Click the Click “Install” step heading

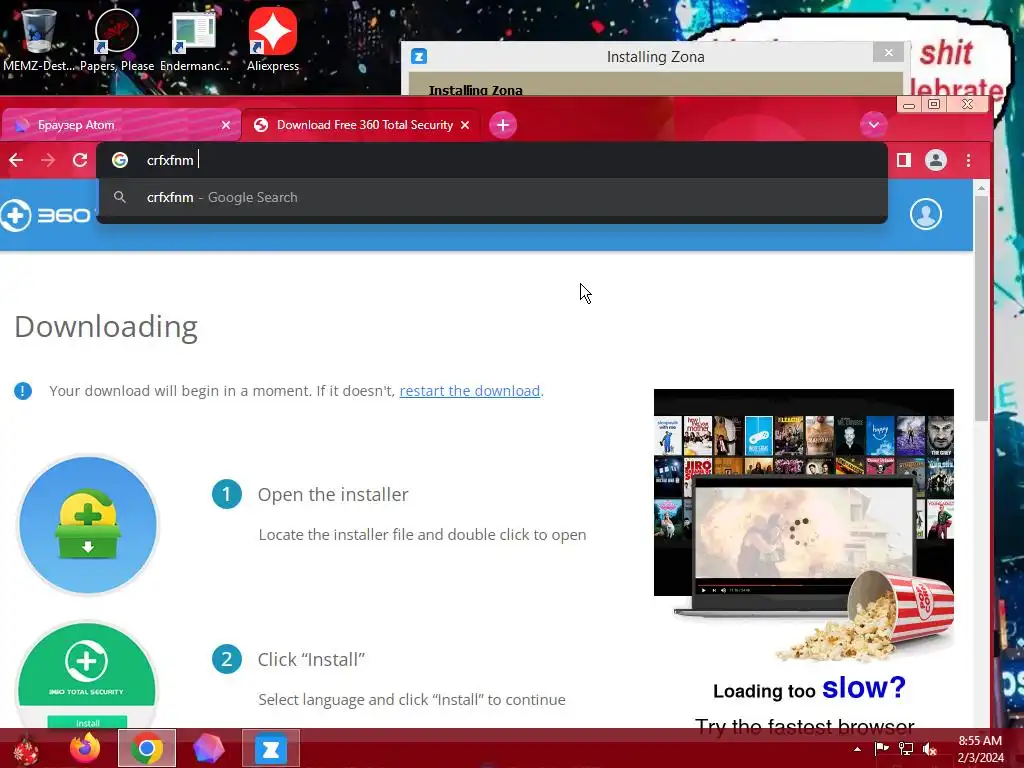(x=311, y=660)
